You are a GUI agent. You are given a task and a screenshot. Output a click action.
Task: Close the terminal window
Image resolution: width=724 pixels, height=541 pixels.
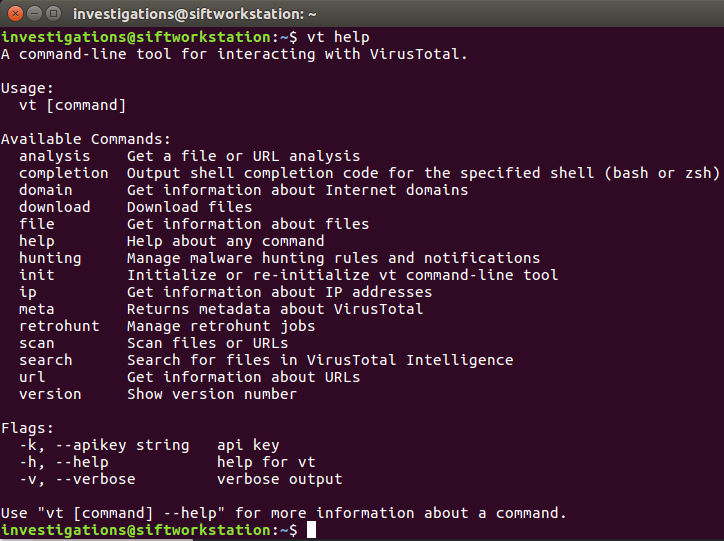(x=14, y=15)
